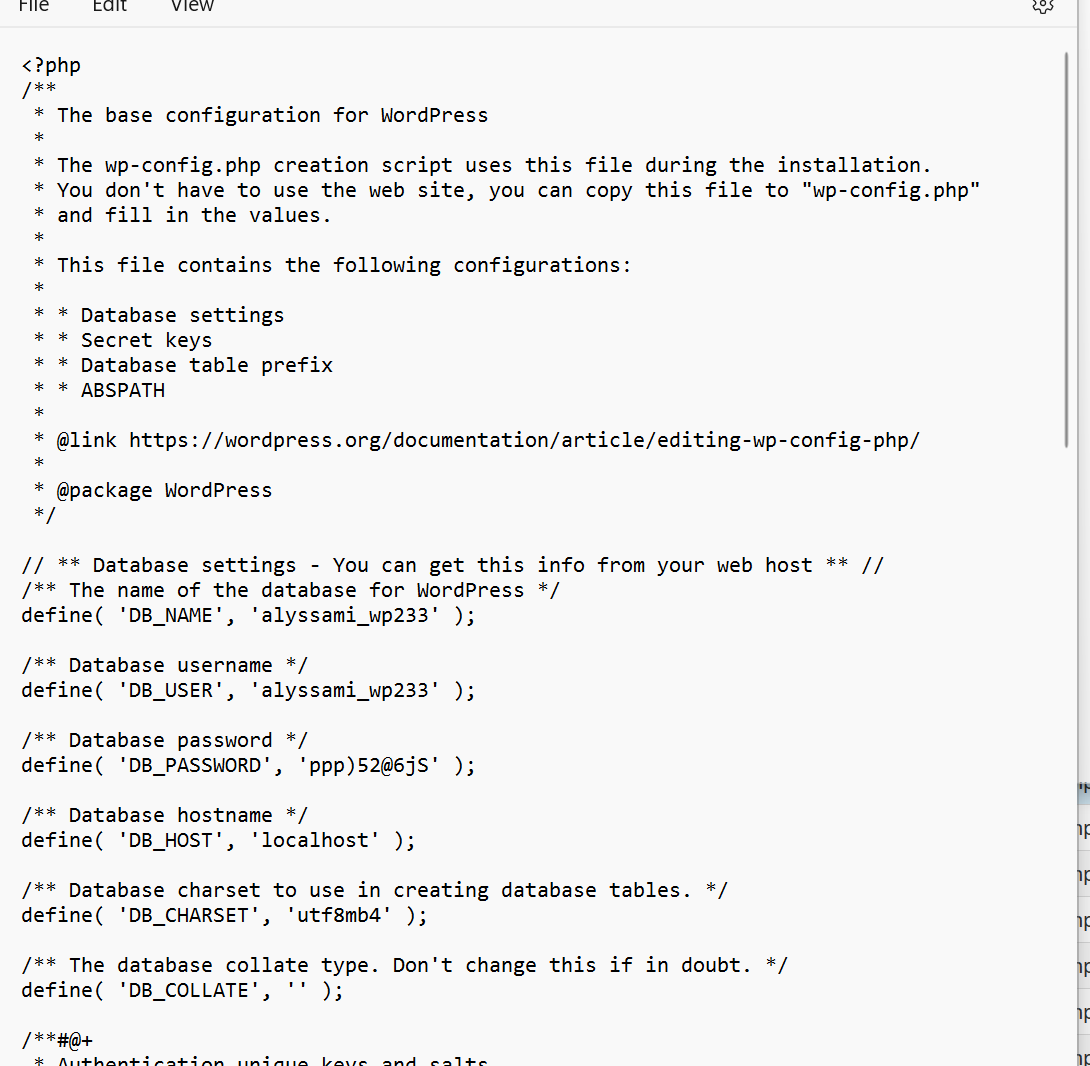Open the File menu
Viewport: 1090px width, 1066px height.
(33, 6)
